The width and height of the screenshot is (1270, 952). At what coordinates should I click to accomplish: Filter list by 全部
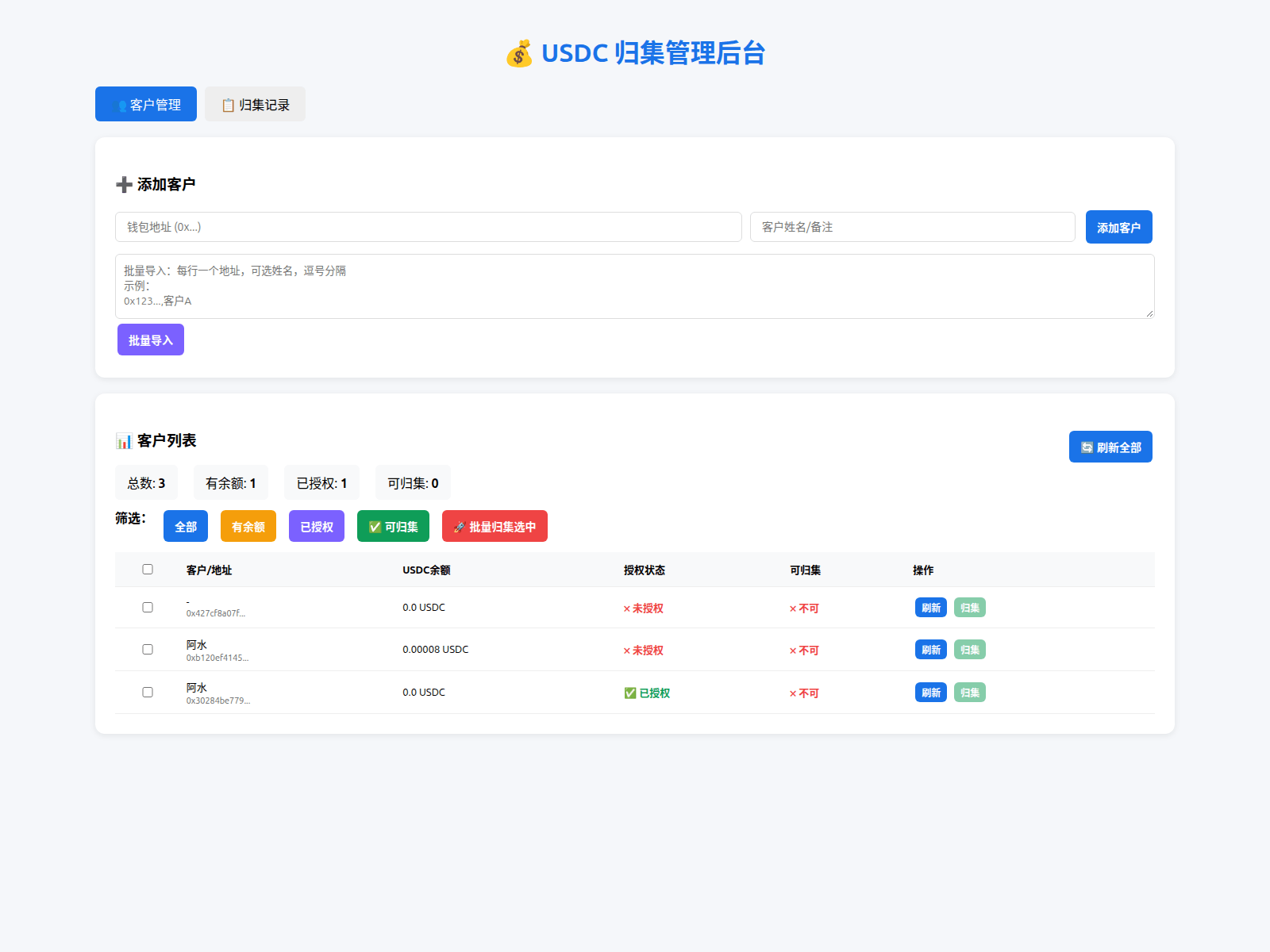186,526
